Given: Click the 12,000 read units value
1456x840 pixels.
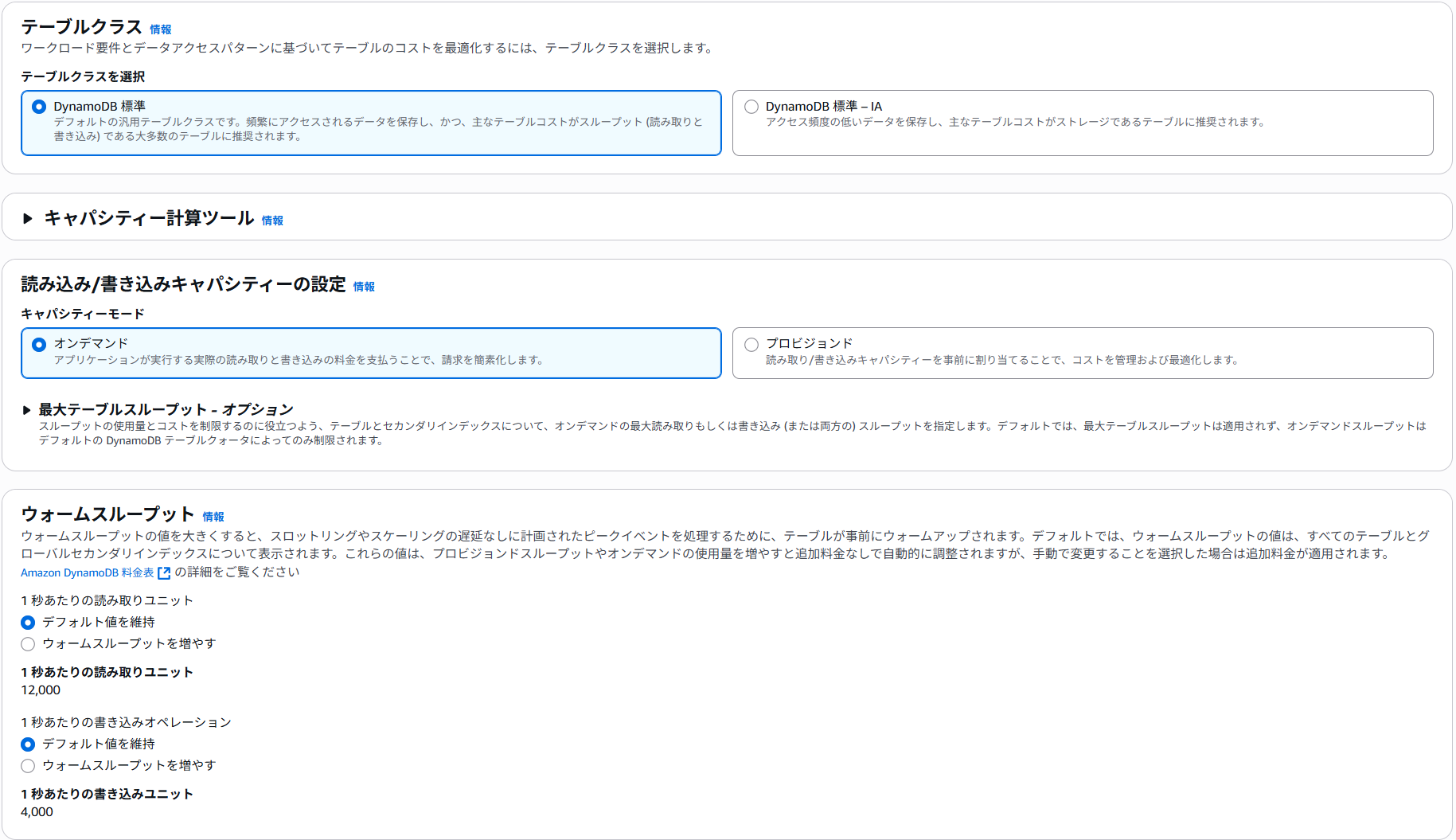Looking at the screenshot, I should pyautogui.click(x=41, y=690).
